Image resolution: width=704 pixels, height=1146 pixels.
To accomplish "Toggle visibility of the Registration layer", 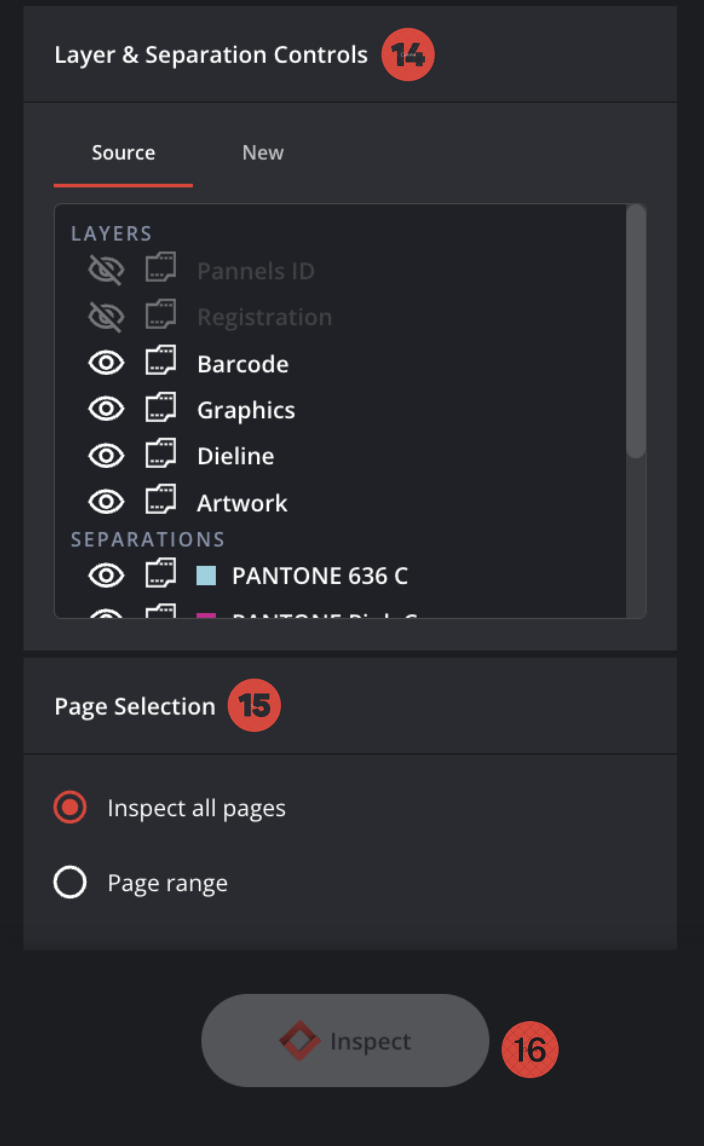I will pos(105,316).
